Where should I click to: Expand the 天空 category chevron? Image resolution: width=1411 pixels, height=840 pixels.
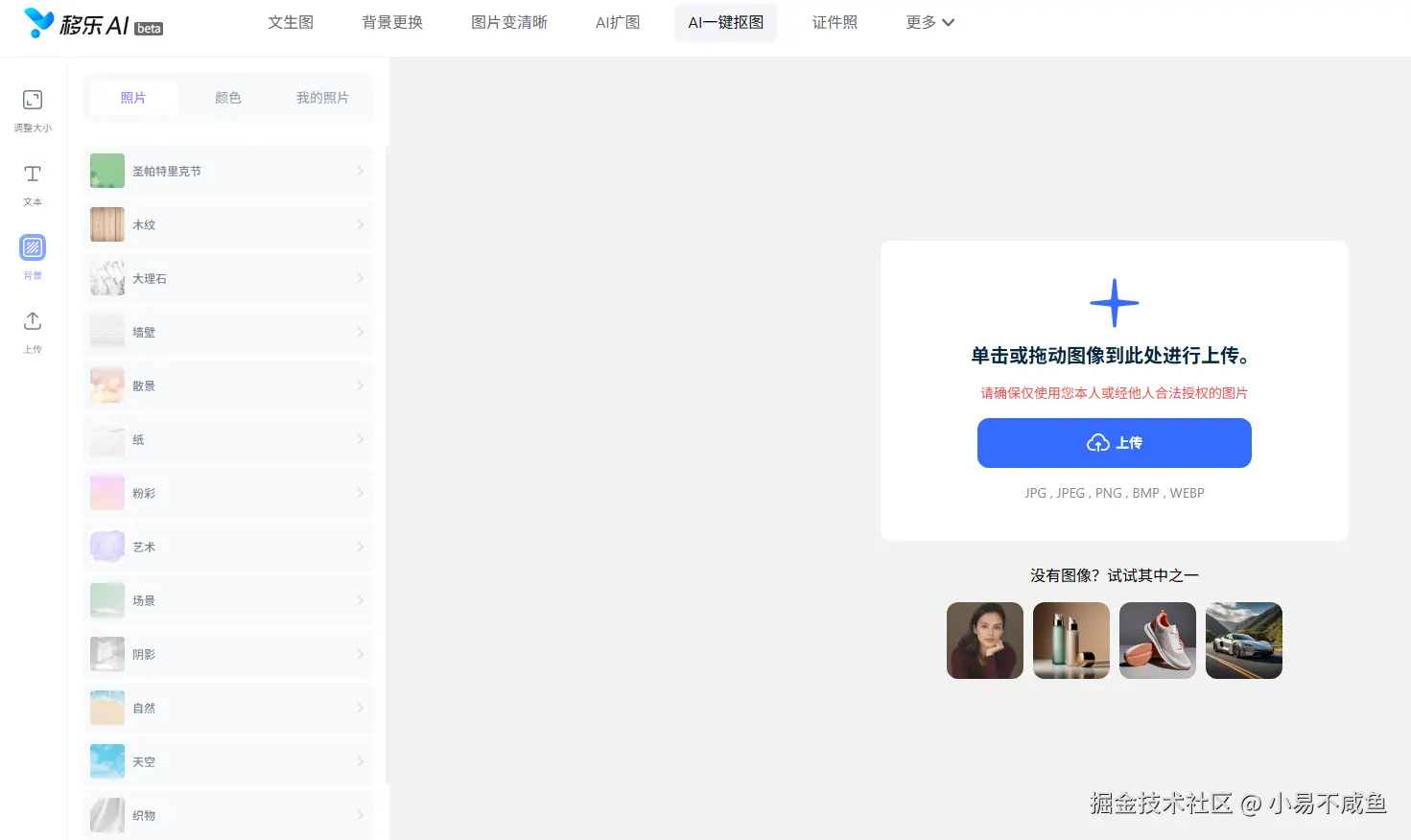click(361, 761)
